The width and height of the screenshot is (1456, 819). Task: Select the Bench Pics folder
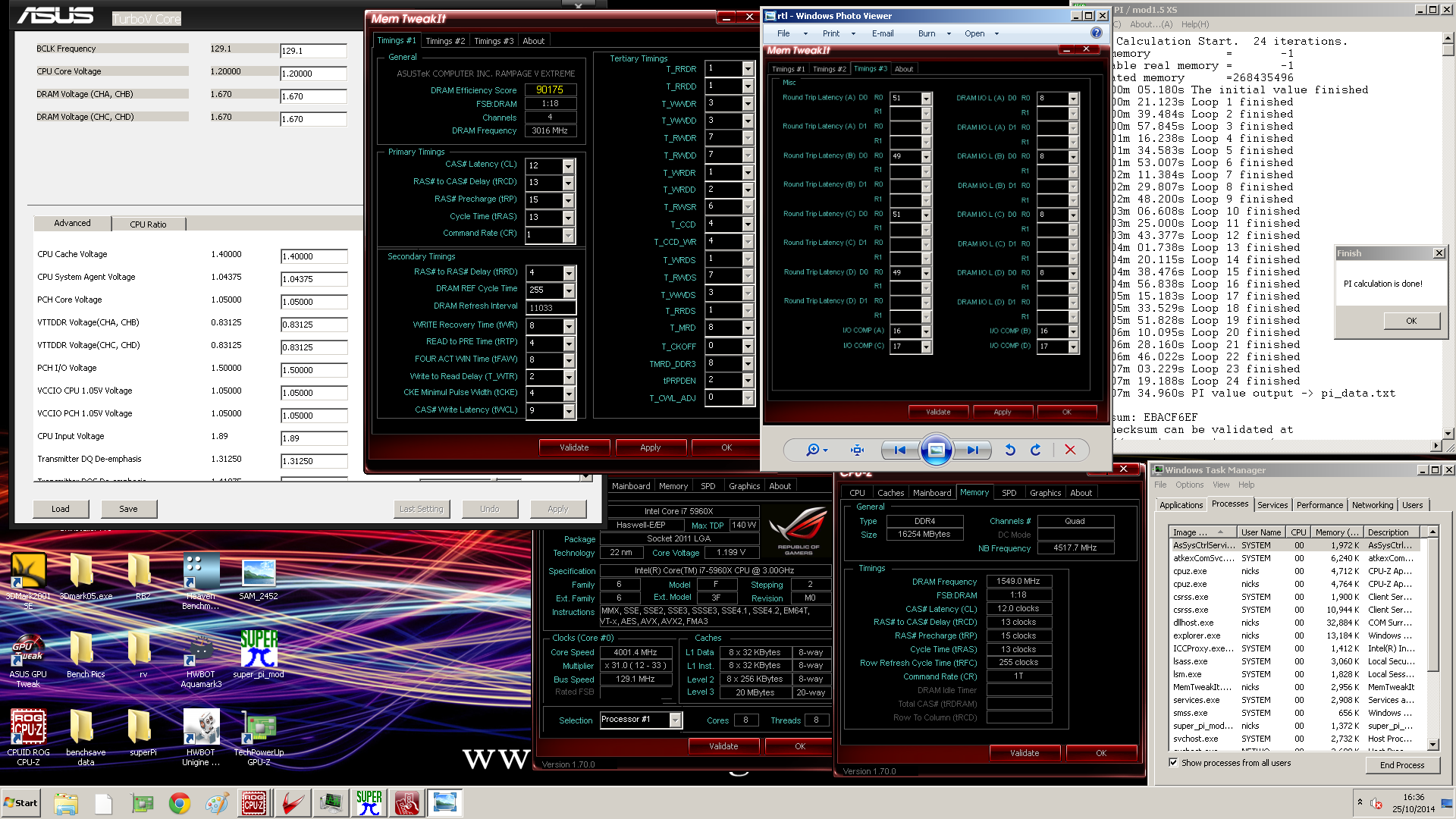[86, 655]
